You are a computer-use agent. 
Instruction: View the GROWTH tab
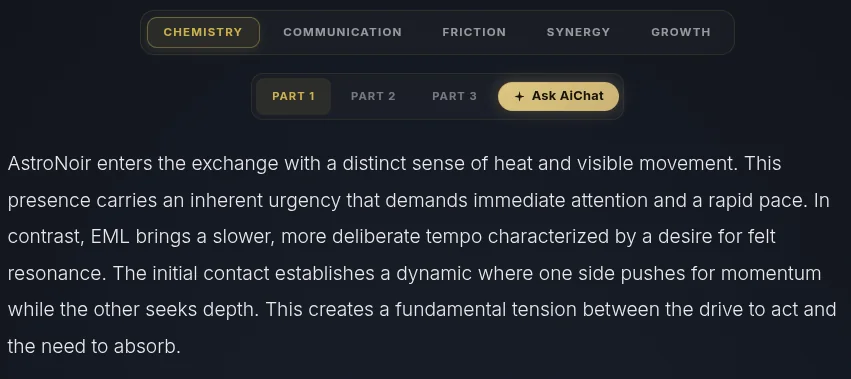[681, 33]
